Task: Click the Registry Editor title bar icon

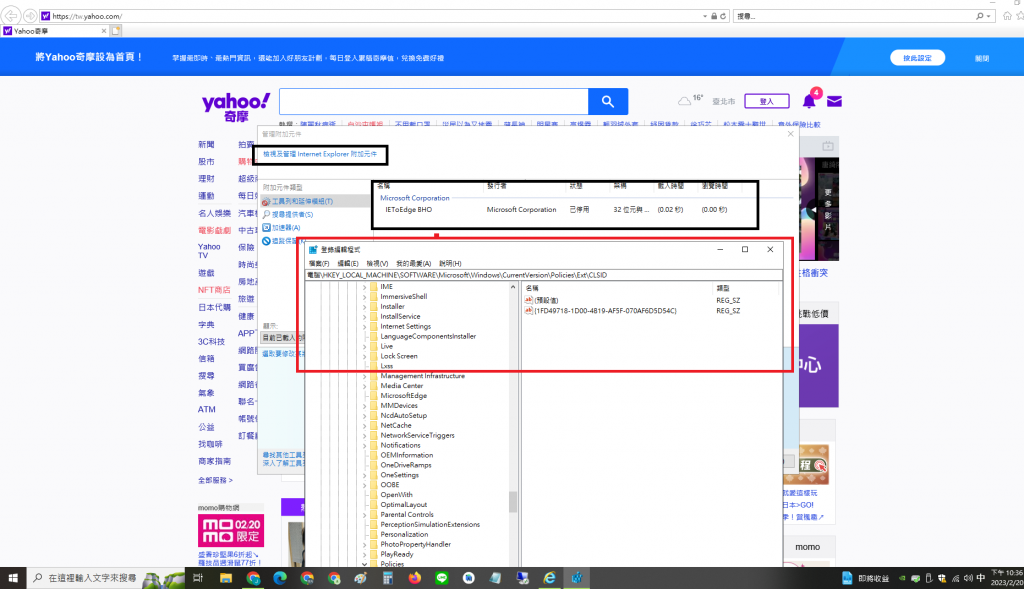Action: pyautogui.click(x=313, y=249)
